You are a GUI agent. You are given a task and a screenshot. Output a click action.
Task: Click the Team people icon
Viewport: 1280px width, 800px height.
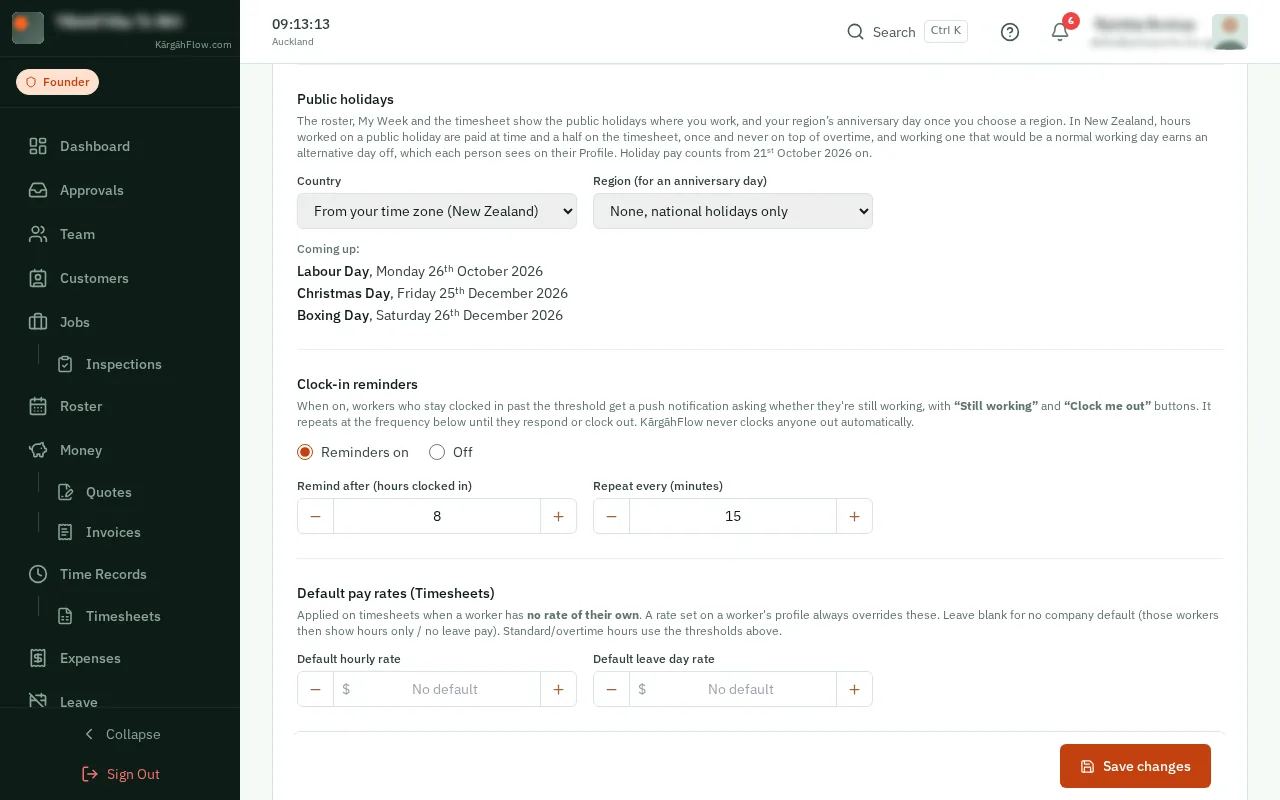(x=38, y=234)
